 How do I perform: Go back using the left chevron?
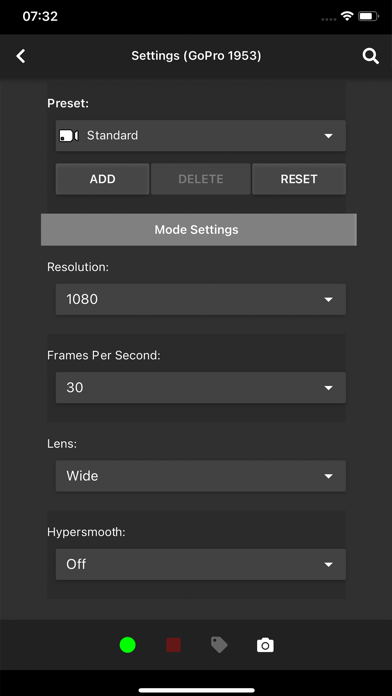pos(20,56)
